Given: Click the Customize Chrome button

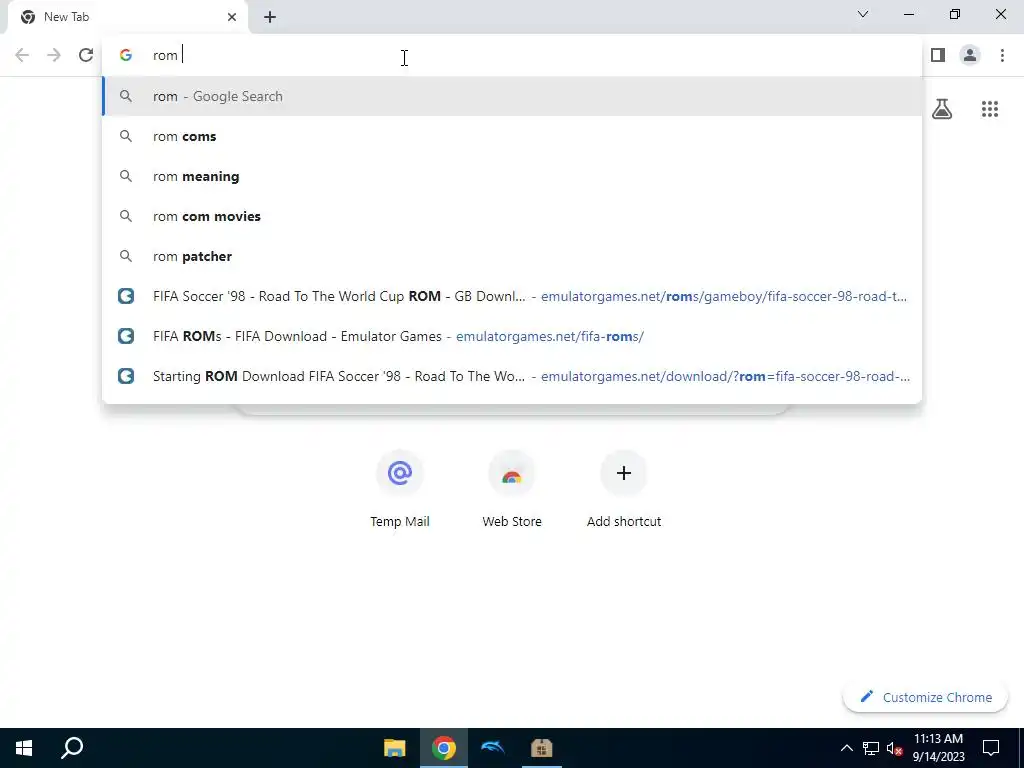Looking at the screenshot, I should coord(927,697).
